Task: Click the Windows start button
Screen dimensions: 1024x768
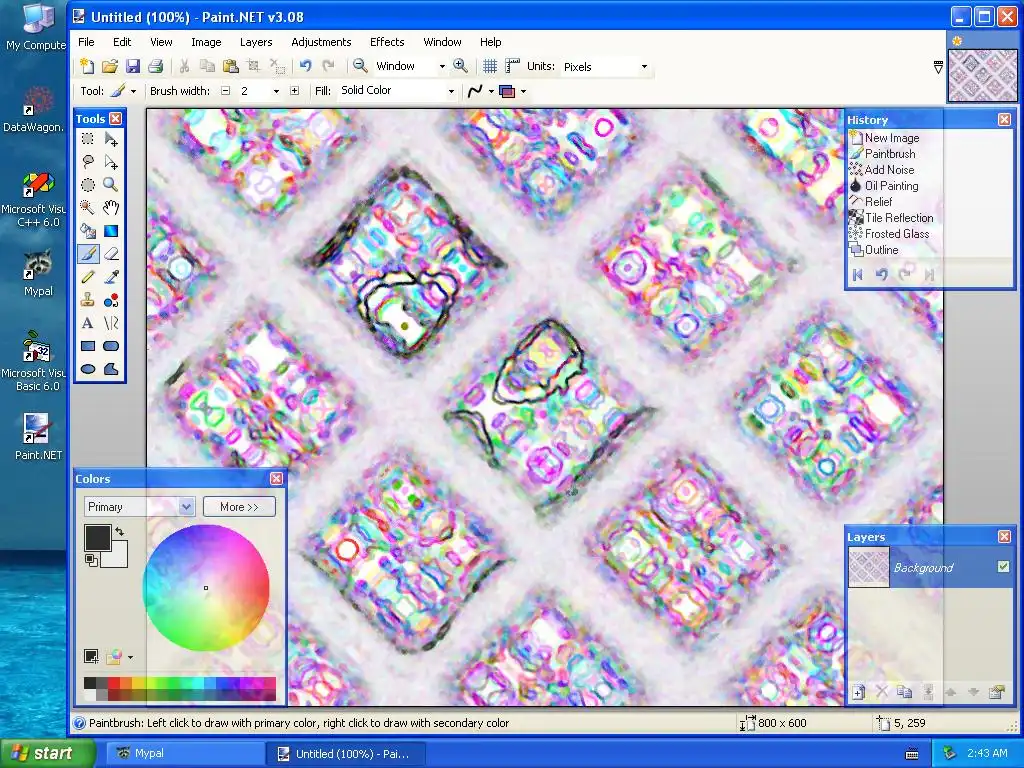Action: pos(46,753)
